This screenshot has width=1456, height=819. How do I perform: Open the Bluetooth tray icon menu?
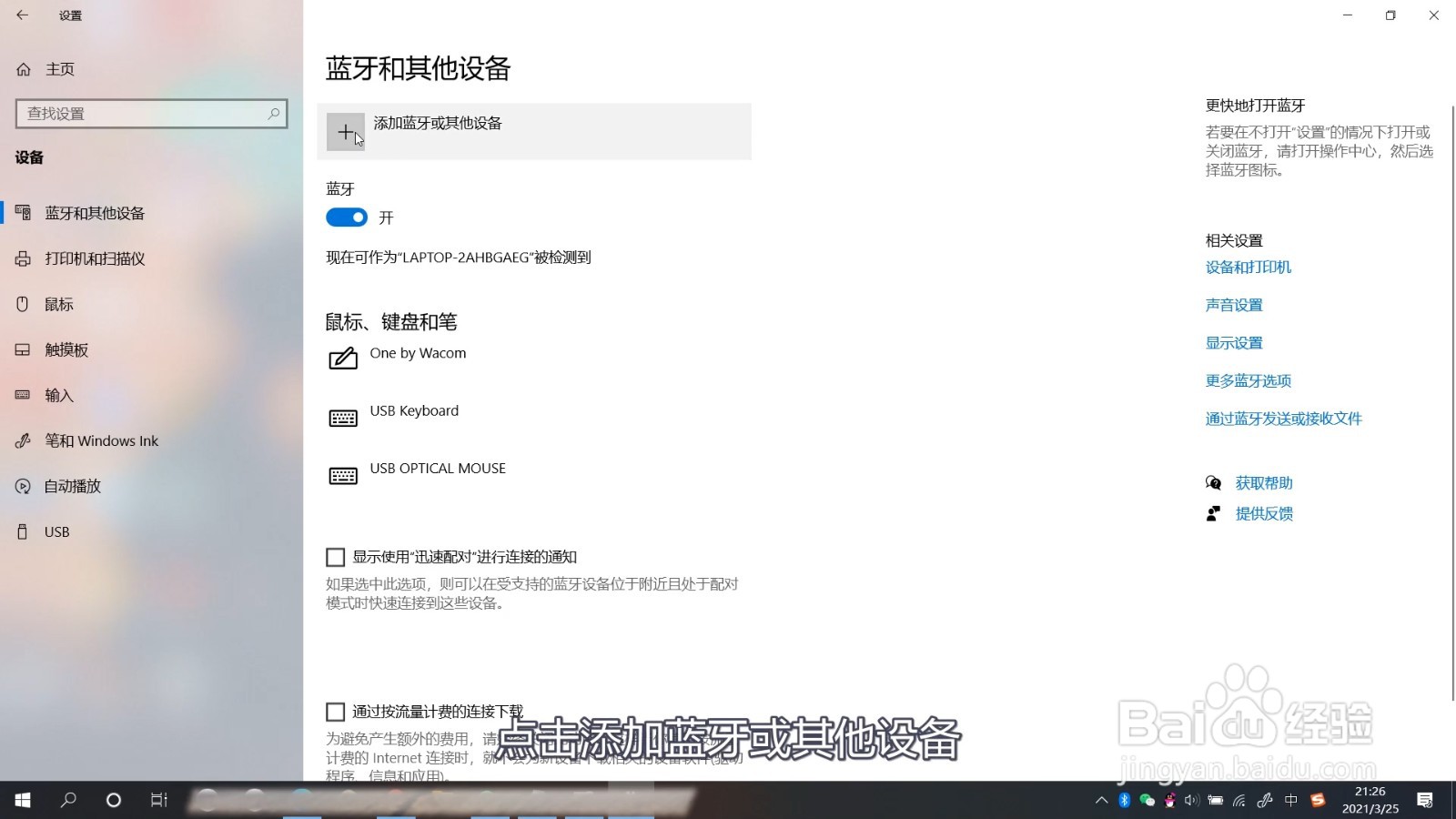[1123, 801]
